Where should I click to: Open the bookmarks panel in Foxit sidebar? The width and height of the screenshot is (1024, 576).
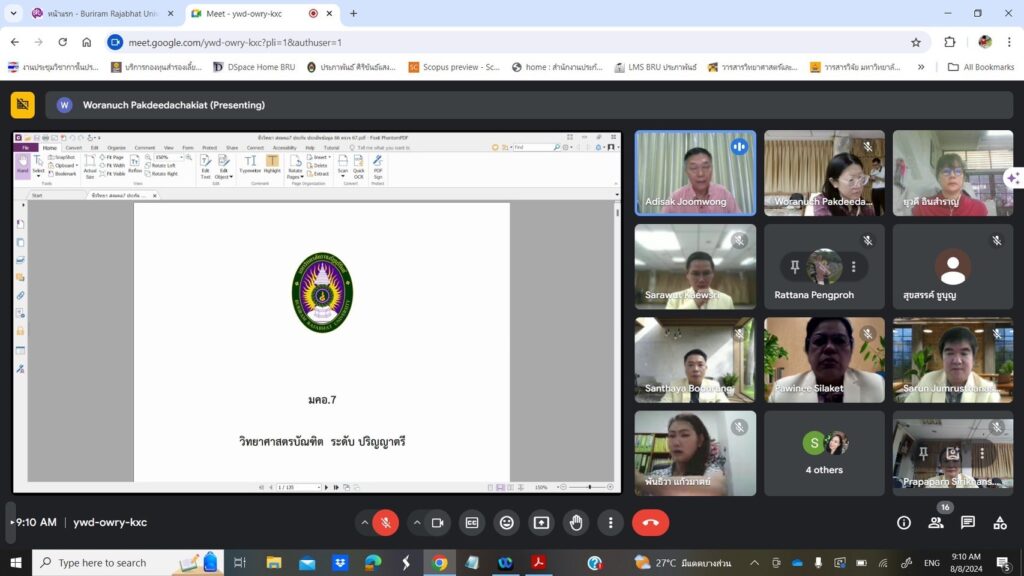[x=21, y=224]
